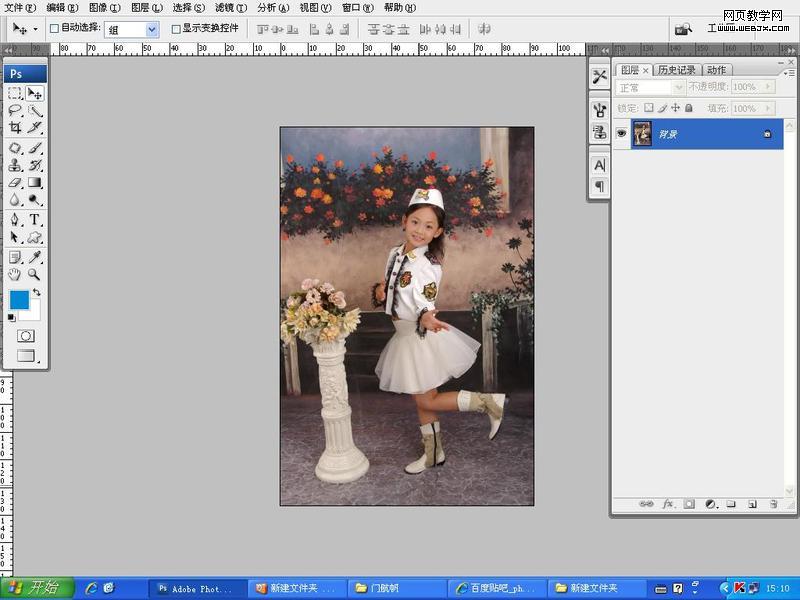Click the blue foreground color swatch
This screenshot has width=800, height=600.
point(20,300)
